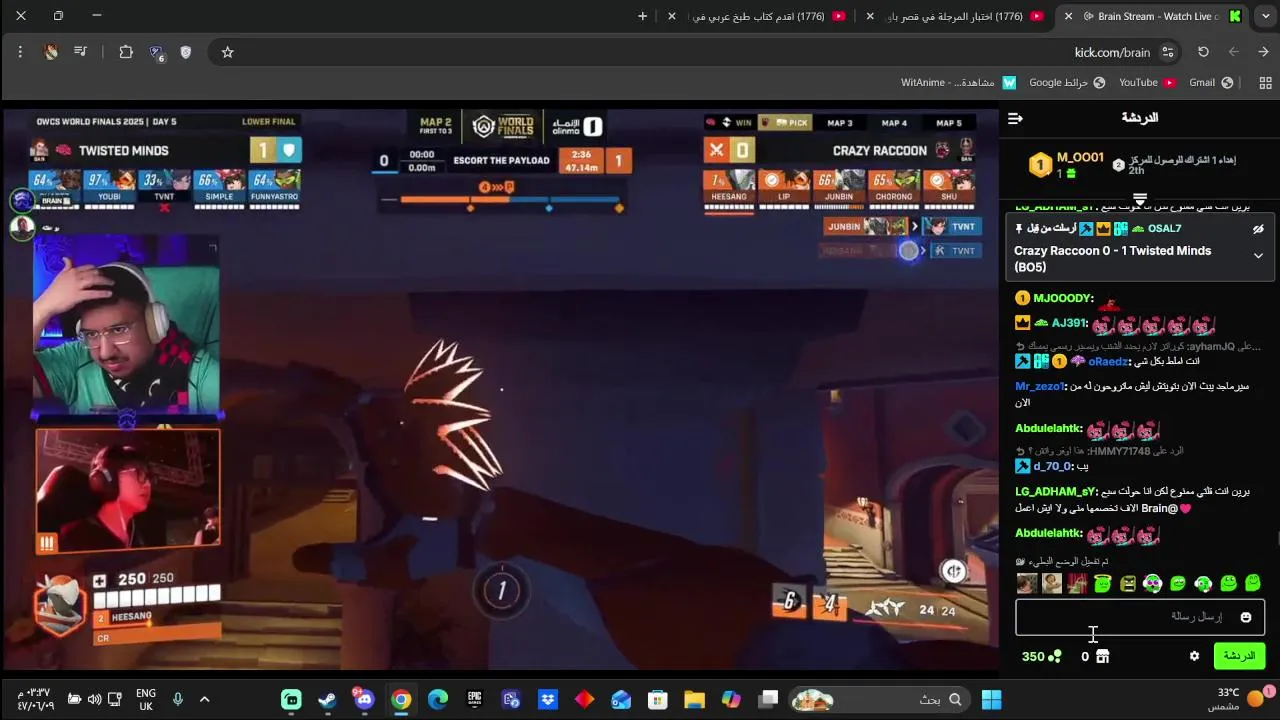Viewport: 1280px width, 720px height.
Task: Open a new browser tab
Action: (x=642, y=16)
